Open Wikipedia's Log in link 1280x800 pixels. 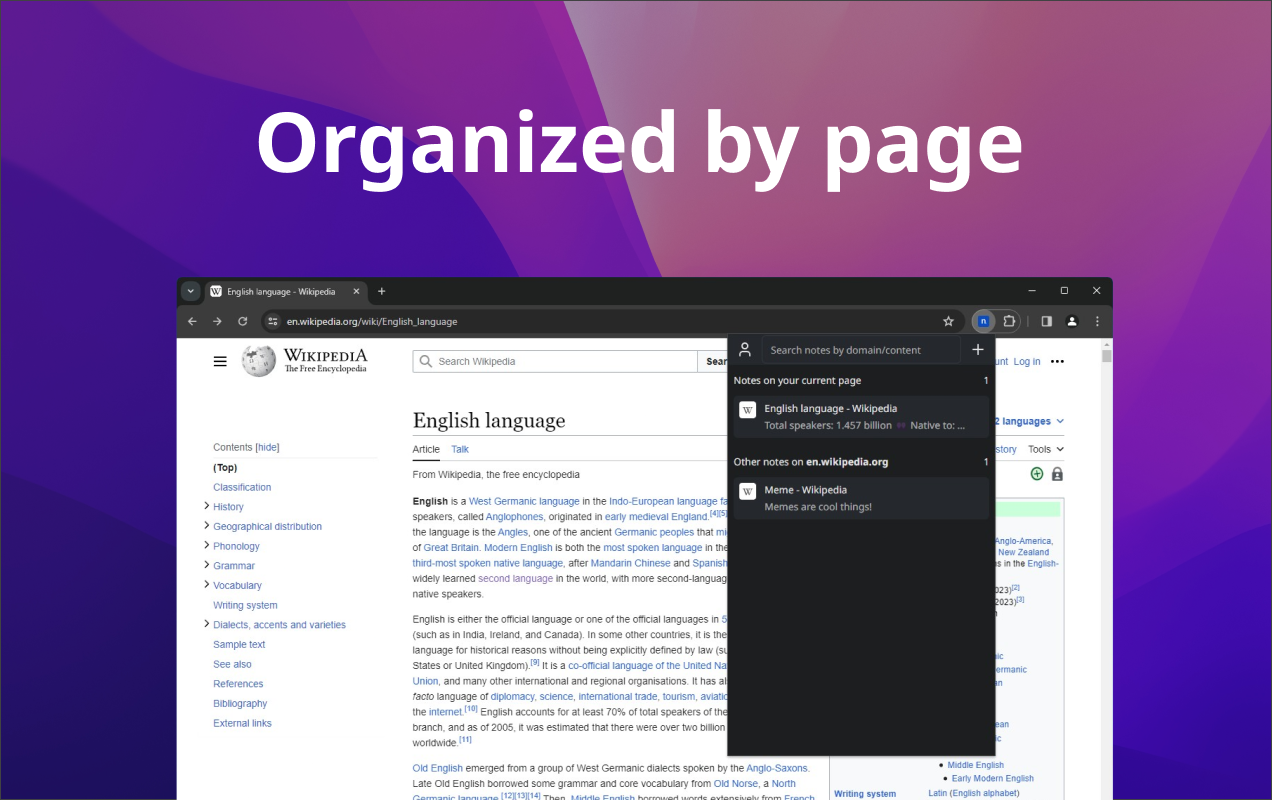tap(1027, 361)
